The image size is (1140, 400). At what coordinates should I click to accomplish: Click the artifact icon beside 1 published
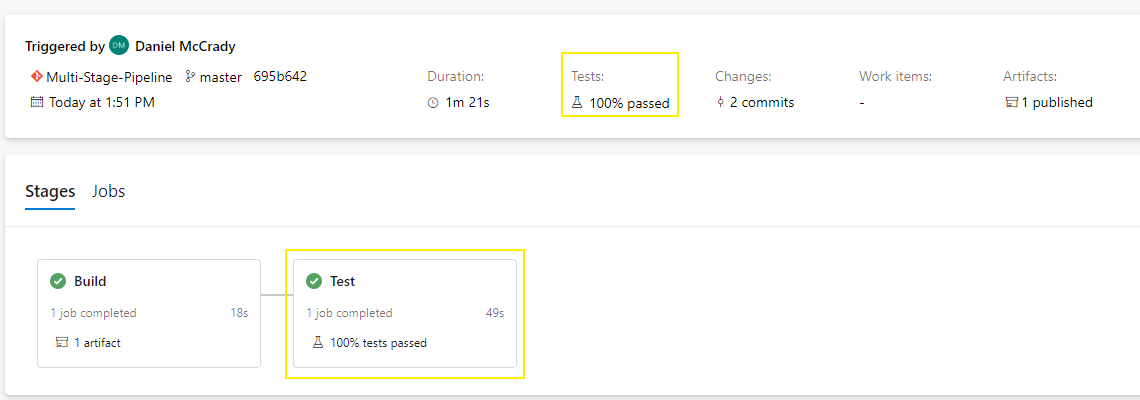(x=1011, y=103)
